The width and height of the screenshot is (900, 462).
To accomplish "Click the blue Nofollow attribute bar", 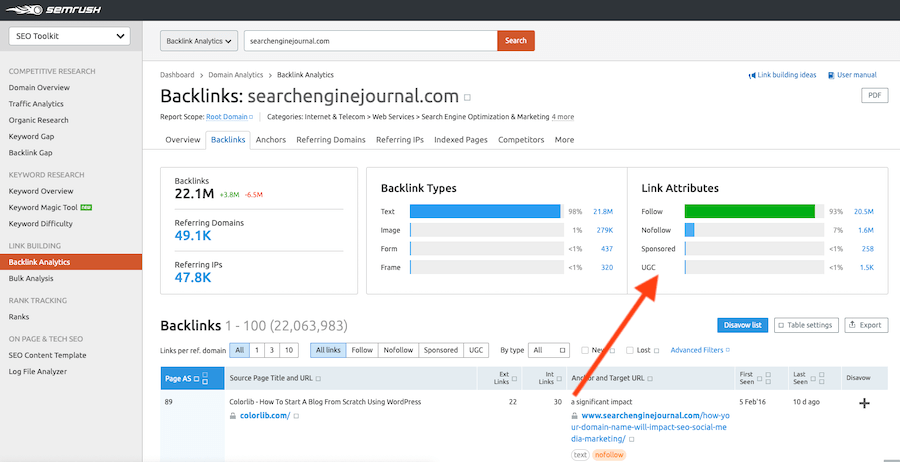I will 689,230.
